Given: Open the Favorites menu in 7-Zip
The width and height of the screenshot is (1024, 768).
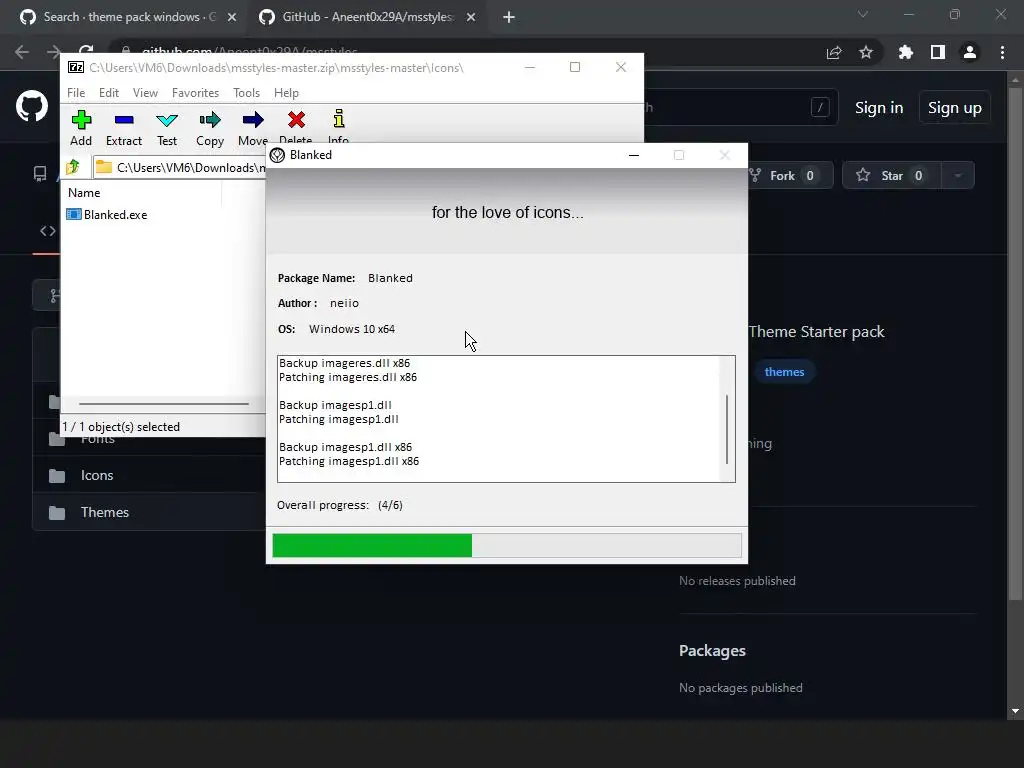Looking at the screenshot, I should click(195, 93).
